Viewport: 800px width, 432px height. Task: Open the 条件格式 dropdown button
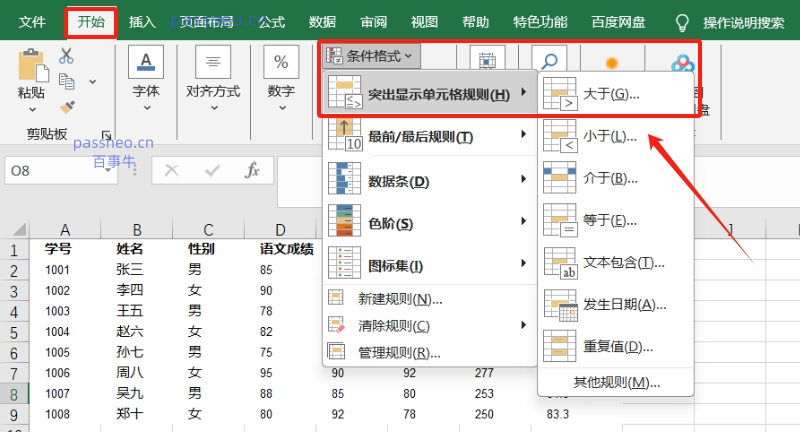[369, 58]
